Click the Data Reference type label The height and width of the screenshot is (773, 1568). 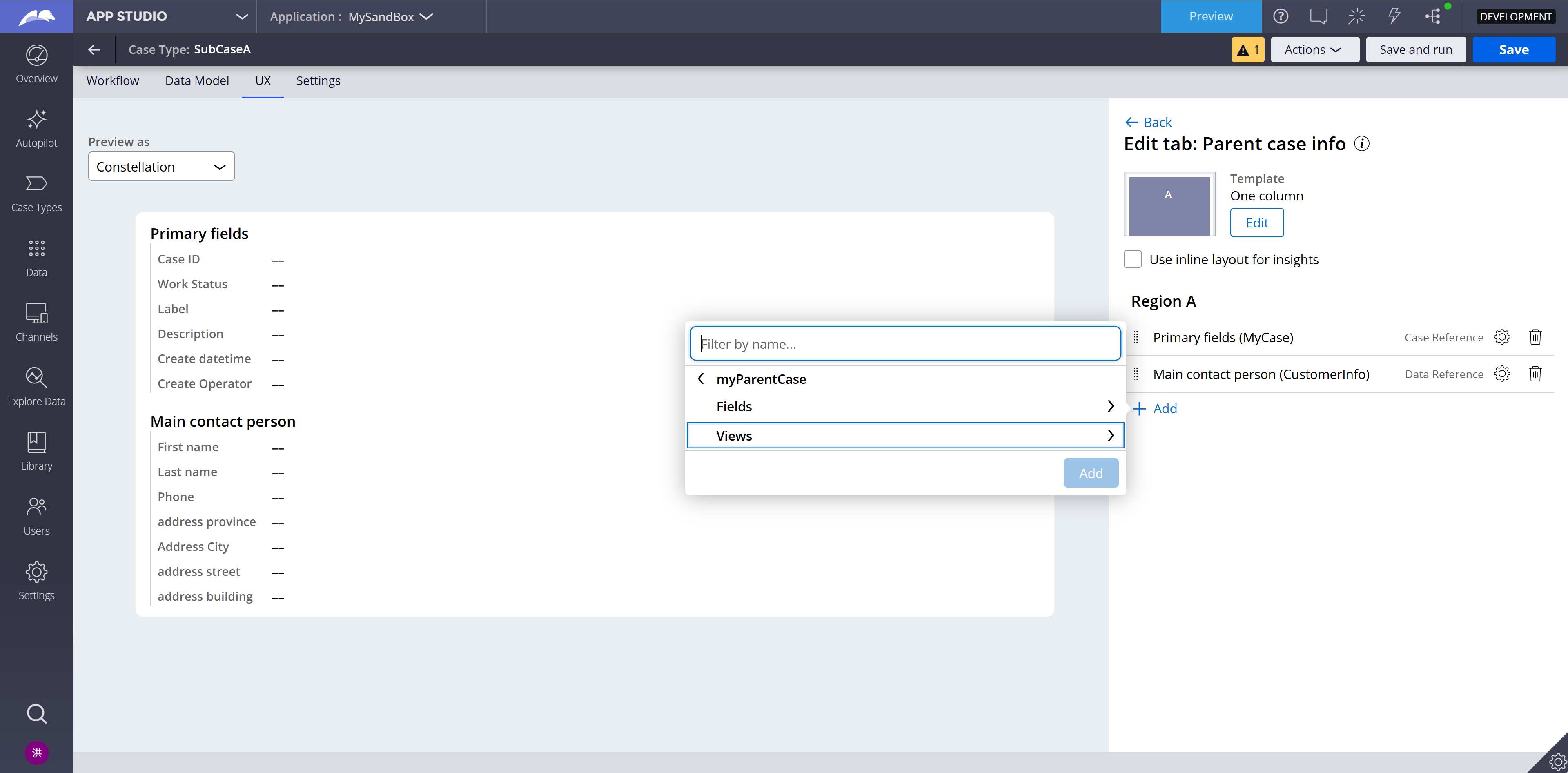(1444, 374)
